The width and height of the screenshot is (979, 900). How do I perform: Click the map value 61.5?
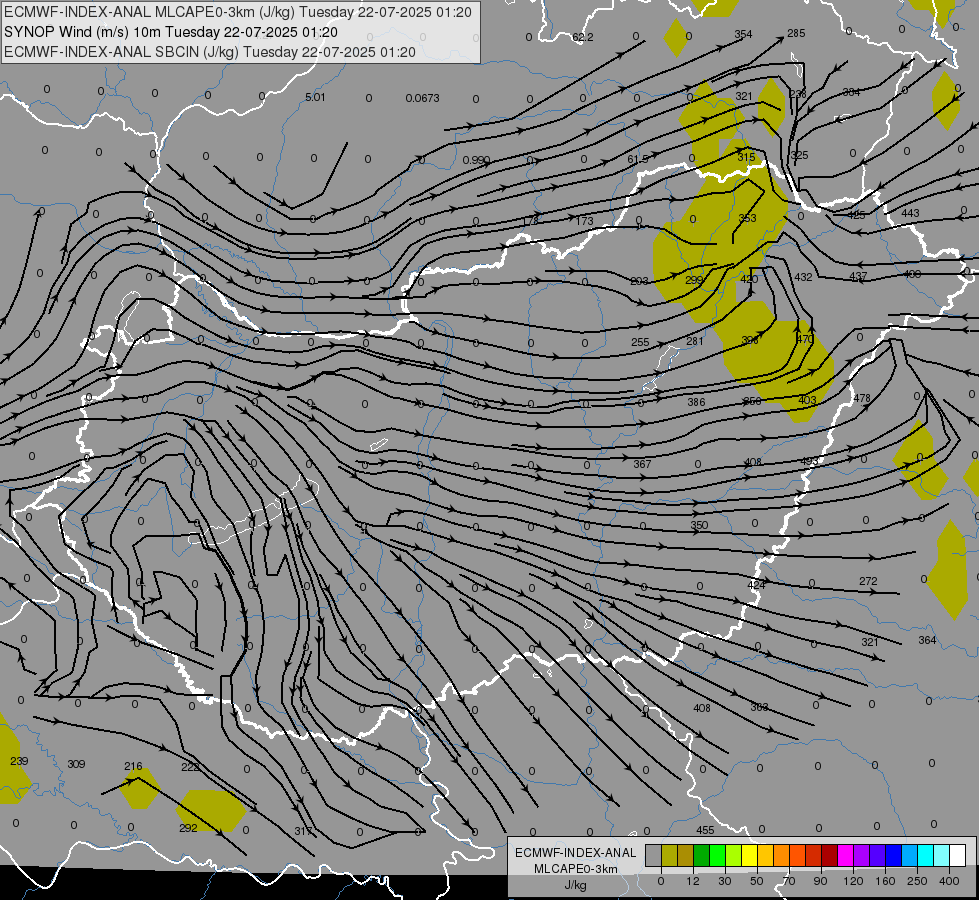[x=638, y=160]
